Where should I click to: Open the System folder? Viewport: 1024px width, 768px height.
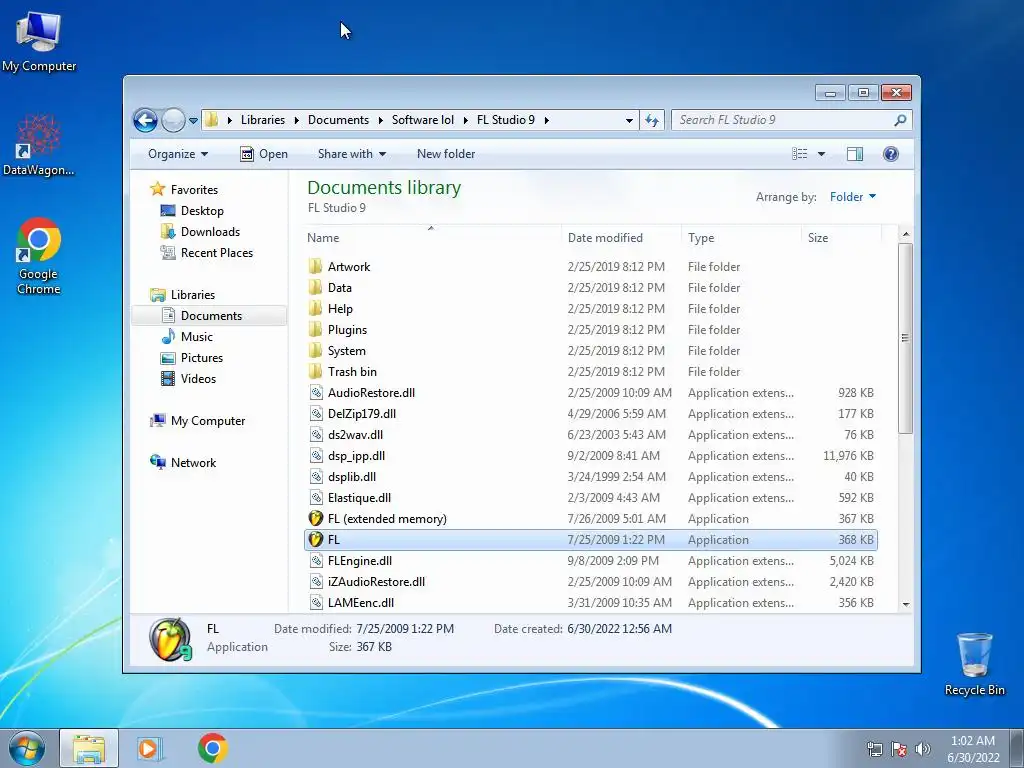click(x=347, y=351)
